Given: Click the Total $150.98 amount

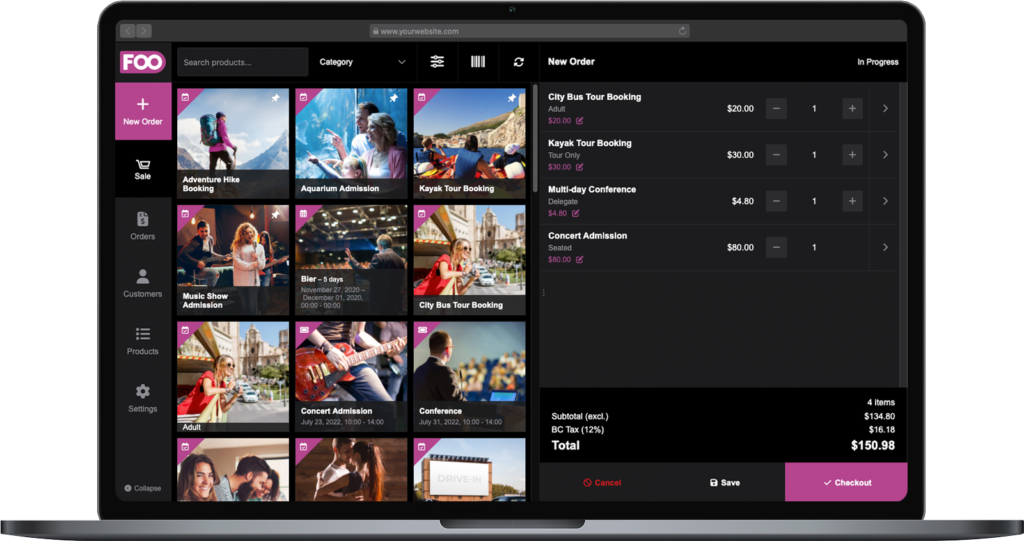Looking at the screenshot, I should (872, 446).
